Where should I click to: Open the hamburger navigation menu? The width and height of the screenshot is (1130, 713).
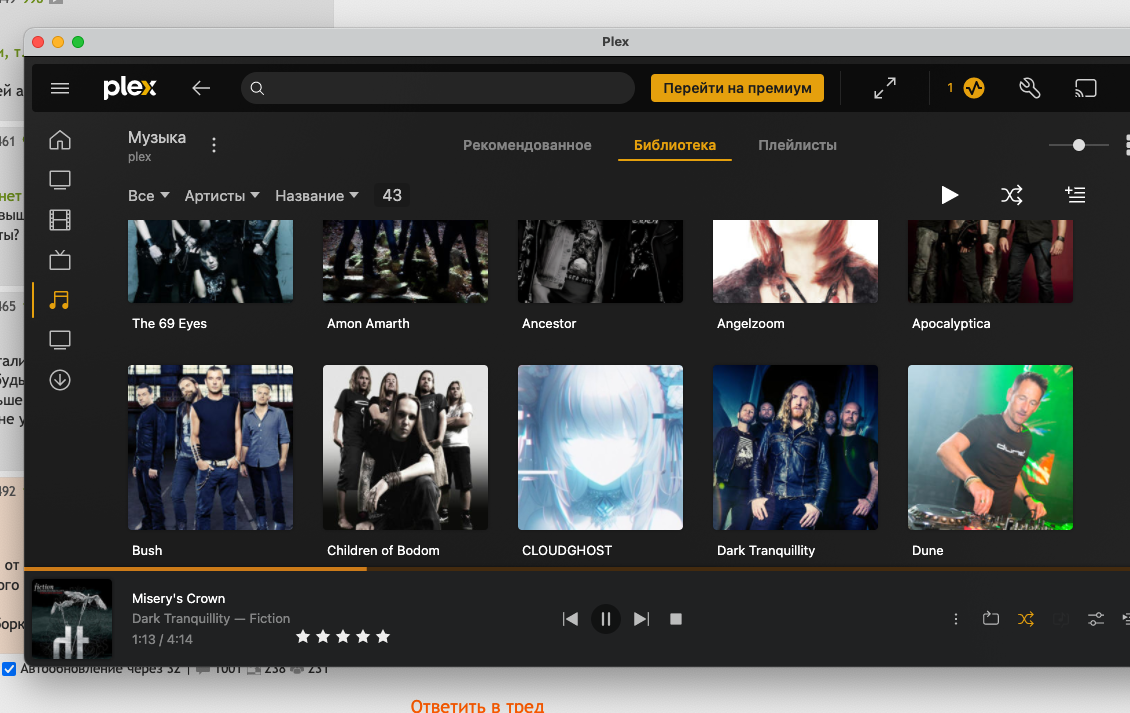coord(60,88)
